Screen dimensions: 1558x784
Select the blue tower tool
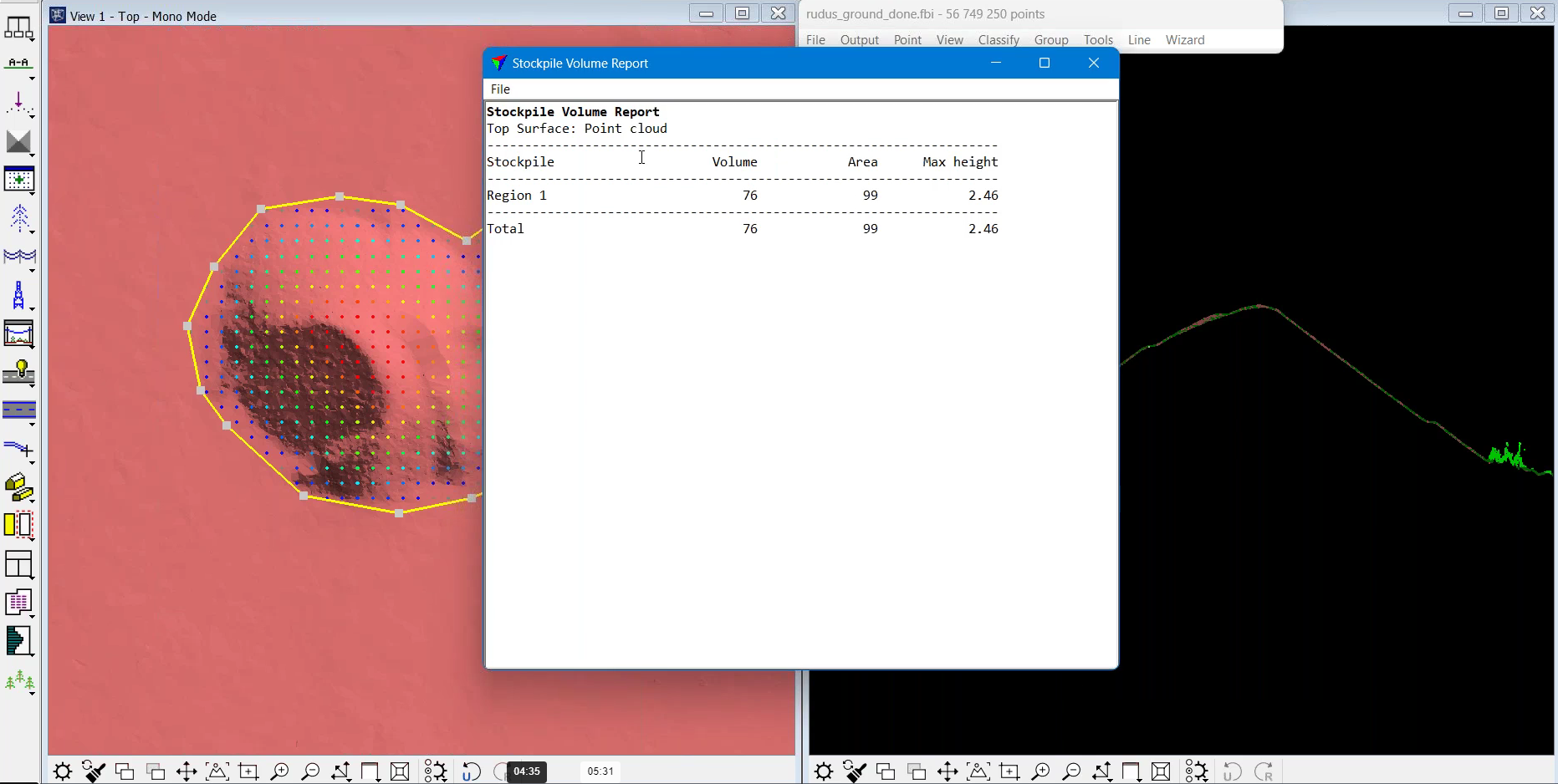coord(18,296)
